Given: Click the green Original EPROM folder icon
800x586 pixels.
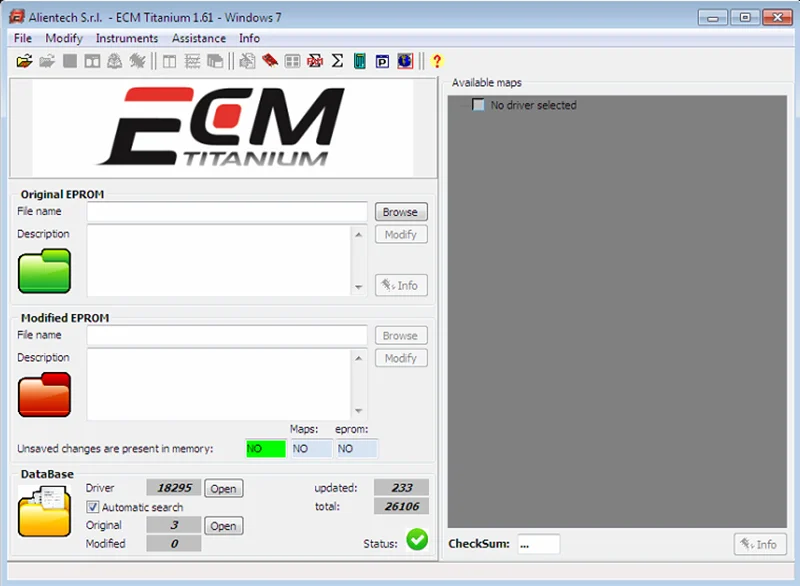Looking at the screenshot, I should click(x=44, y=271).
